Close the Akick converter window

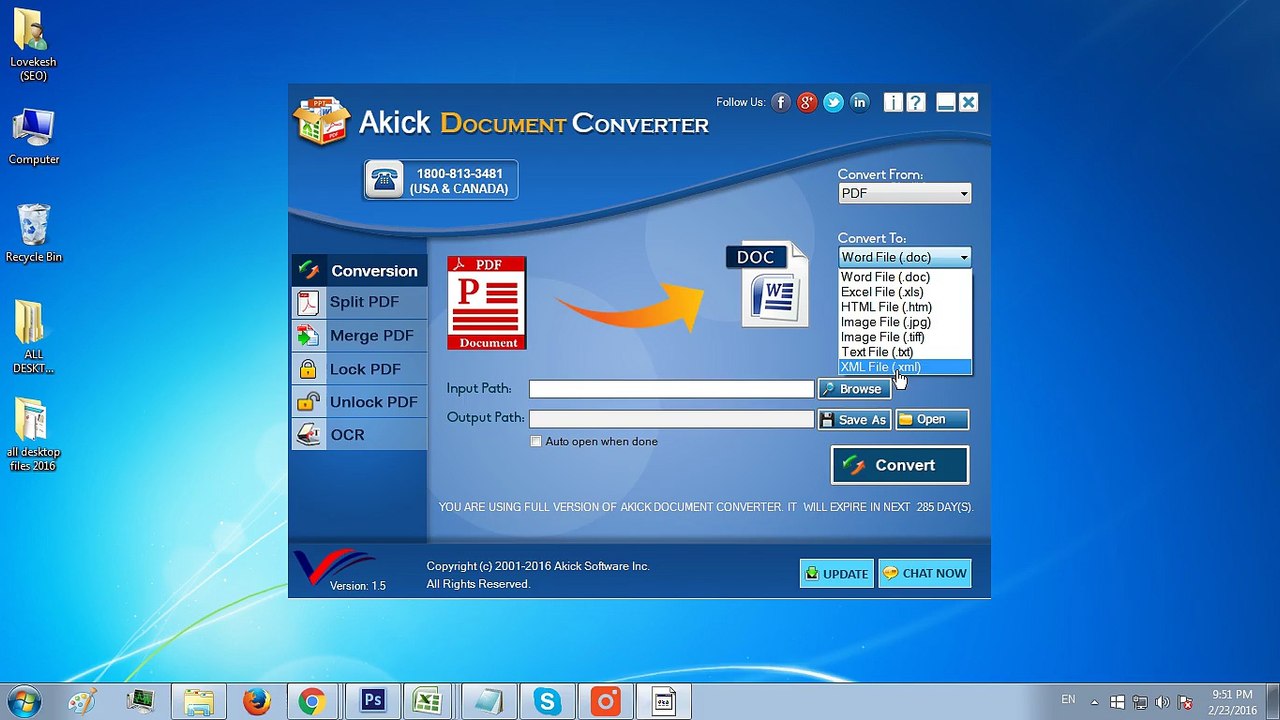click(968, 102)
